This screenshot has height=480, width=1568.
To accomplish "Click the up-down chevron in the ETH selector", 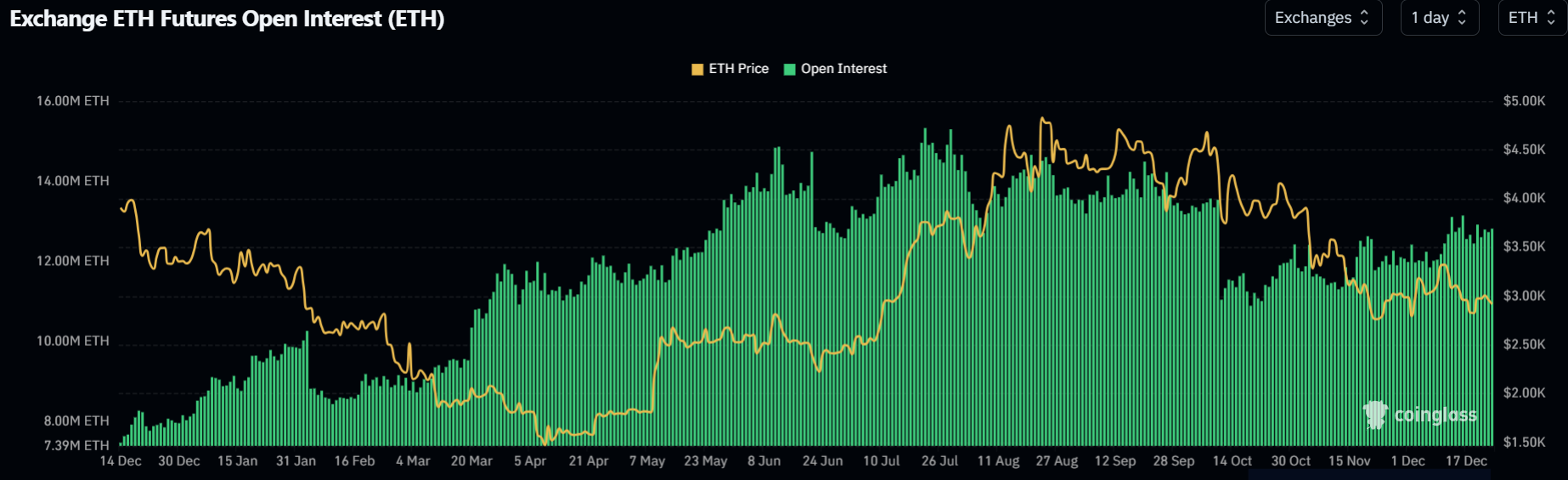I will tap(1551, 18).
